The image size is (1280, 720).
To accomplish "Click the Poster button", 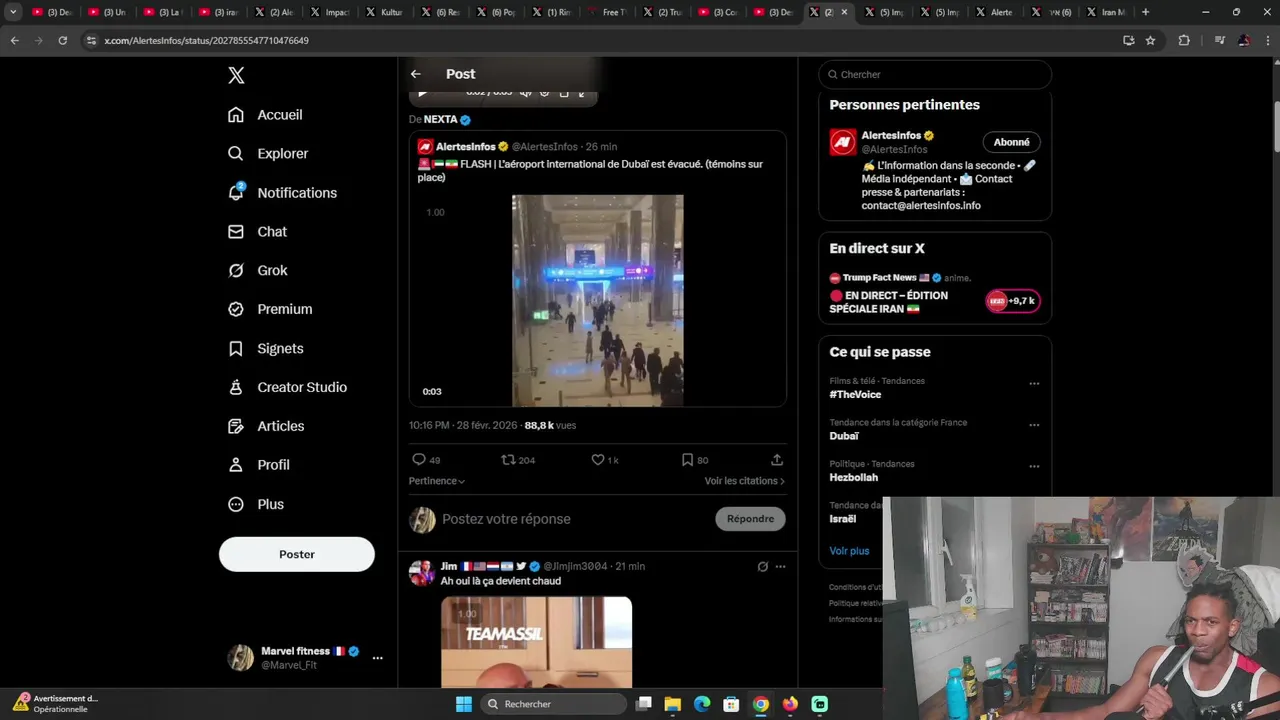I will 297,554.
